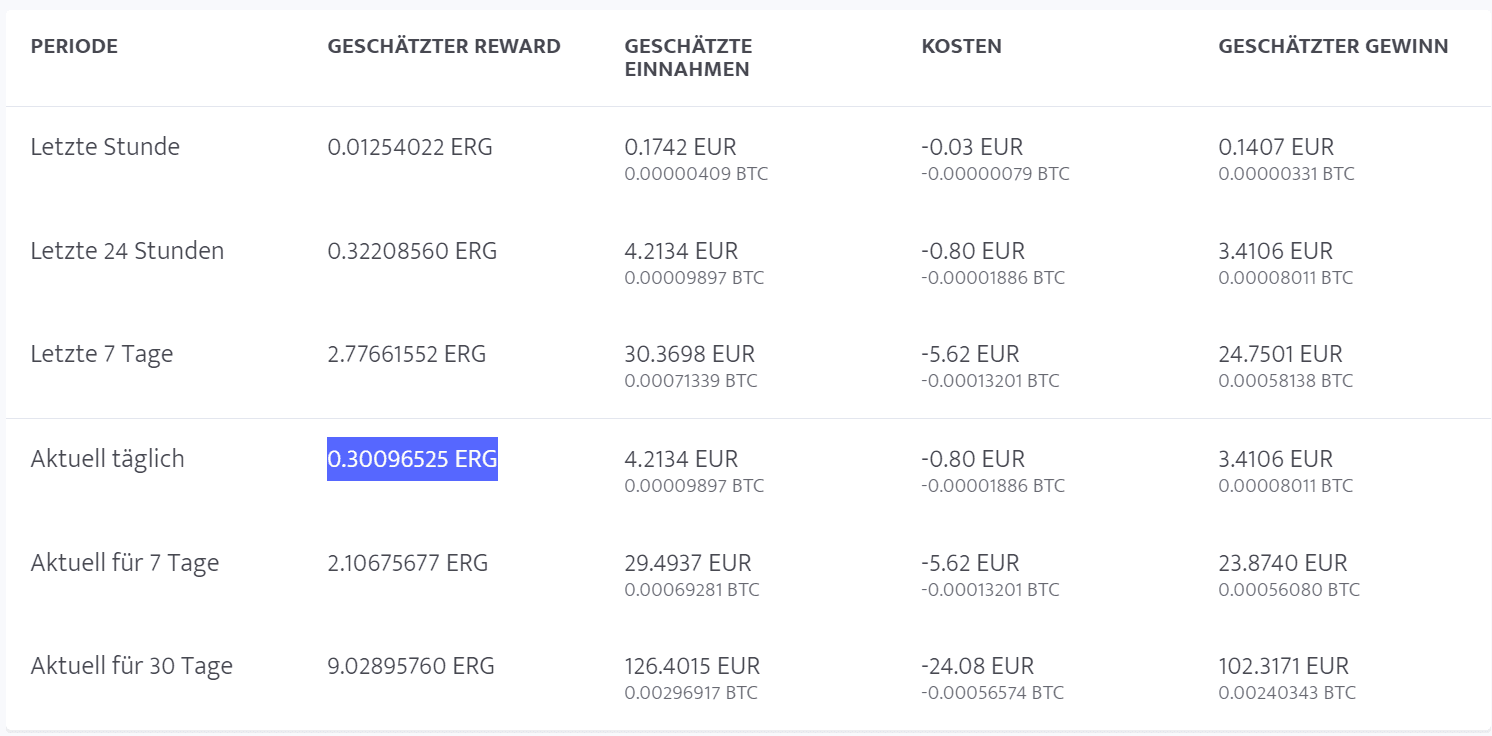Select the Aktuell für 7 Tage label
This screenshot has width=1492, height=736.
point(125,563)
